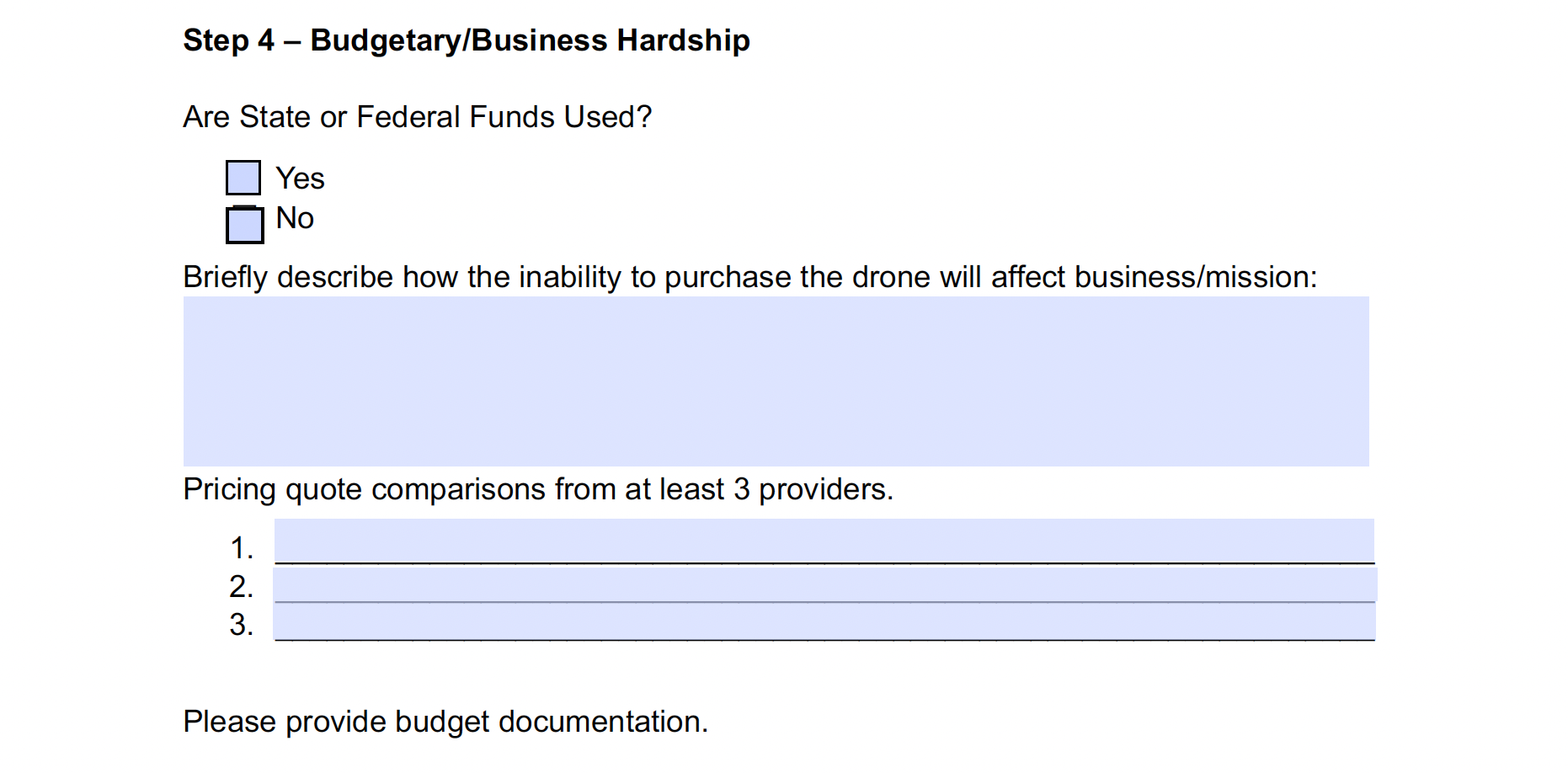The width and height of the screenshot is (1568, 773).
Task: Check the Yes checkbox for funds used
Action: 243,179
